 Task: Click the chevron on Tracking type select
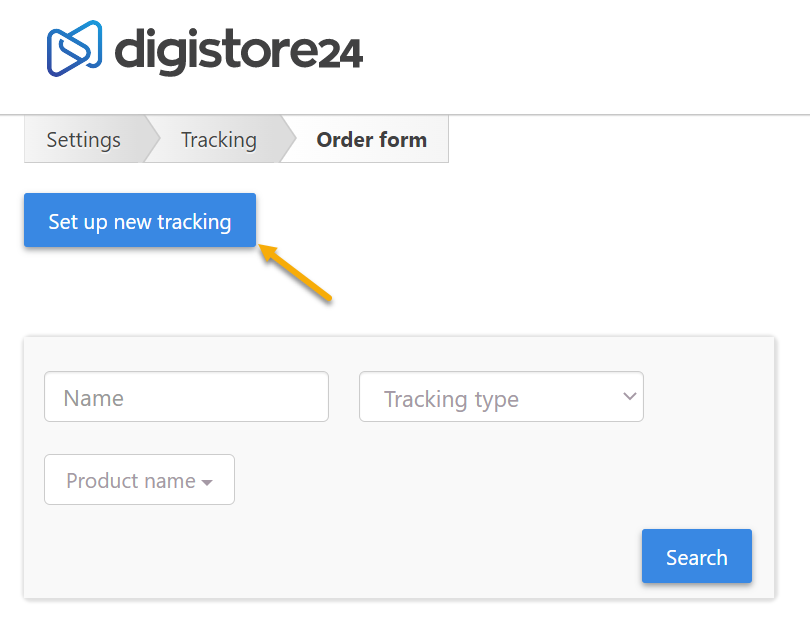pyautogui.click(x=629, y=396)
